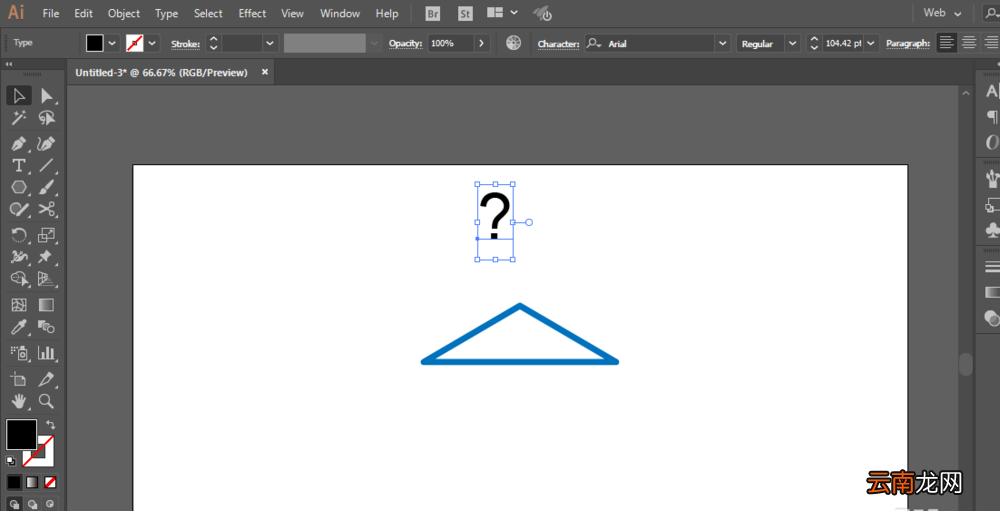This screenshot has width=1000, height=511.
Task: Enable Draw Normal mode
Action: (13, 504)
